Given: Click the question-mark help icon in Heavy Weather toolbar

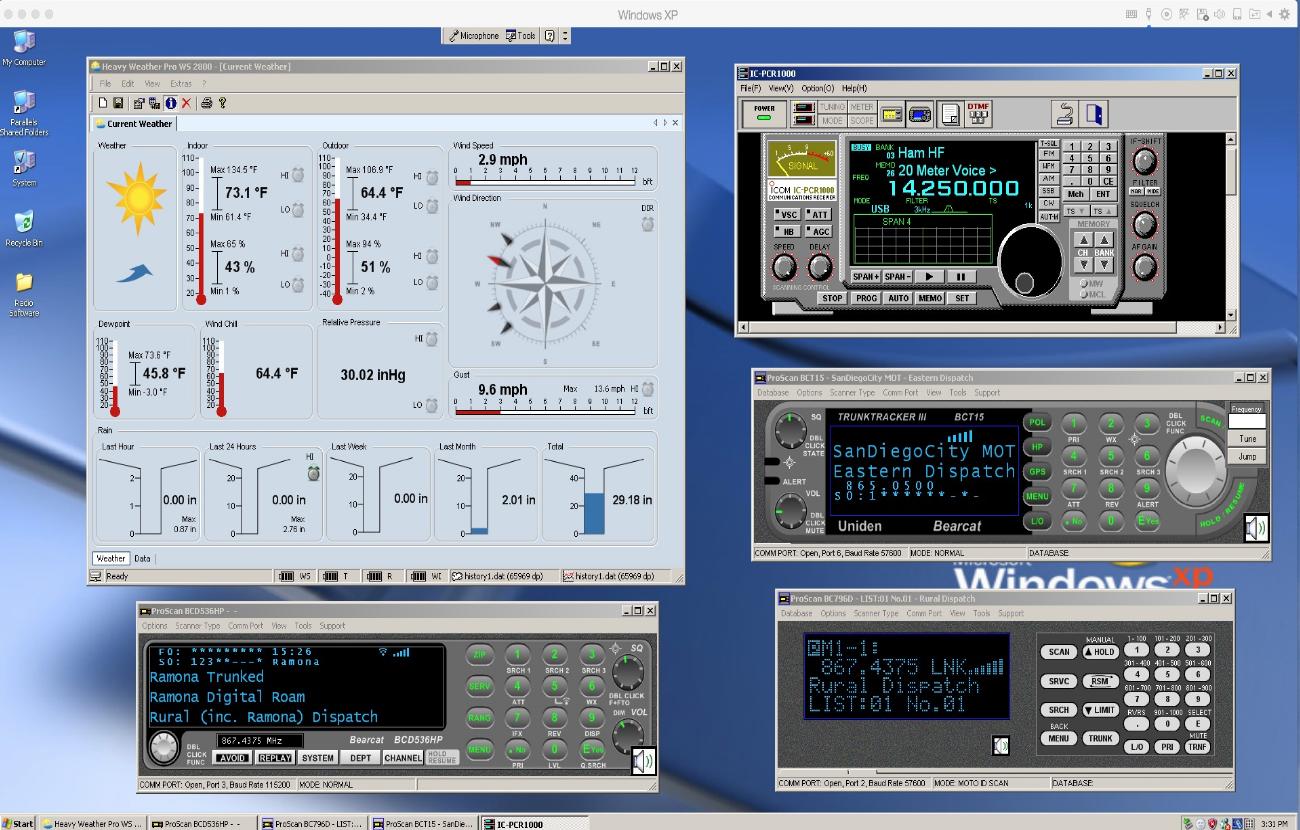Looking at the screenshot, I should click(x=222, y=102).
